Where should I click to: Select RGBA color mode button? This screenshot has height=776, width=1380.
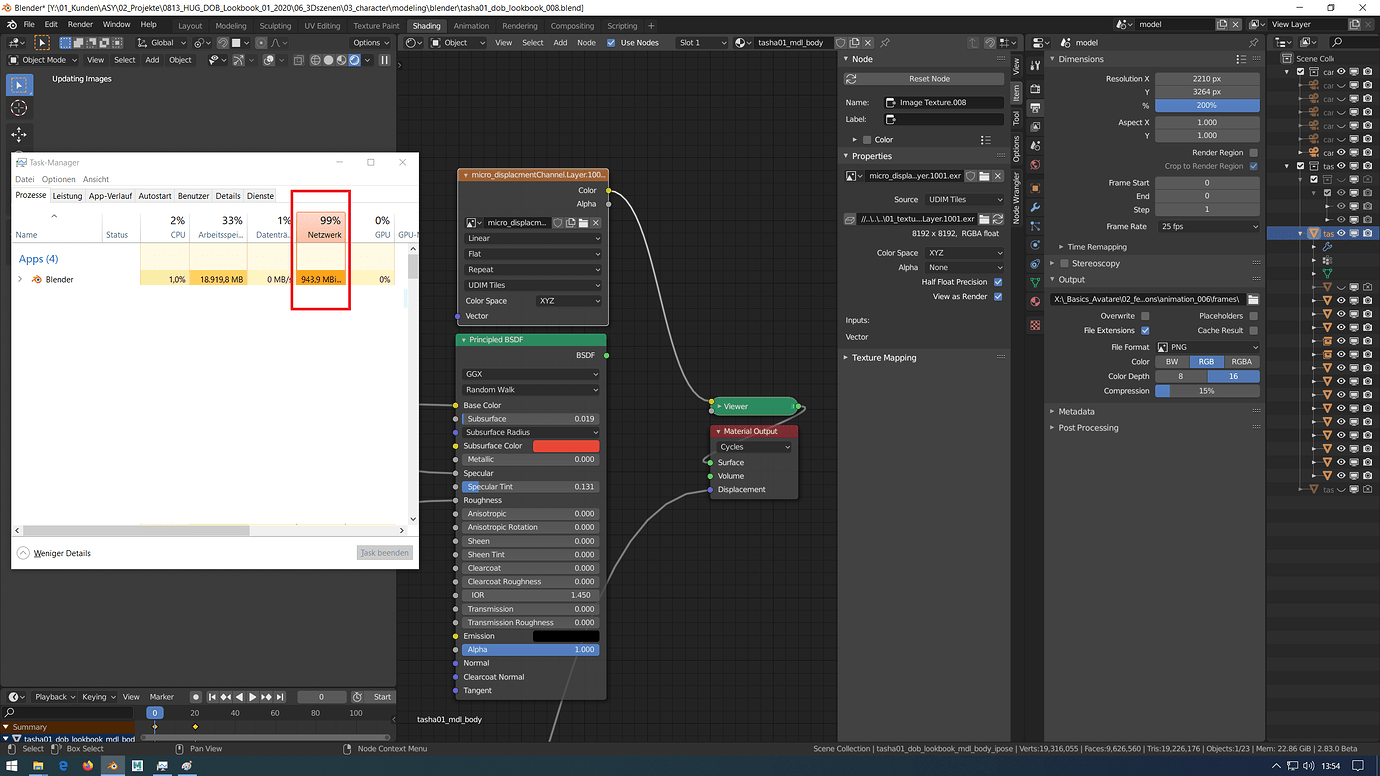point(1241,361)
